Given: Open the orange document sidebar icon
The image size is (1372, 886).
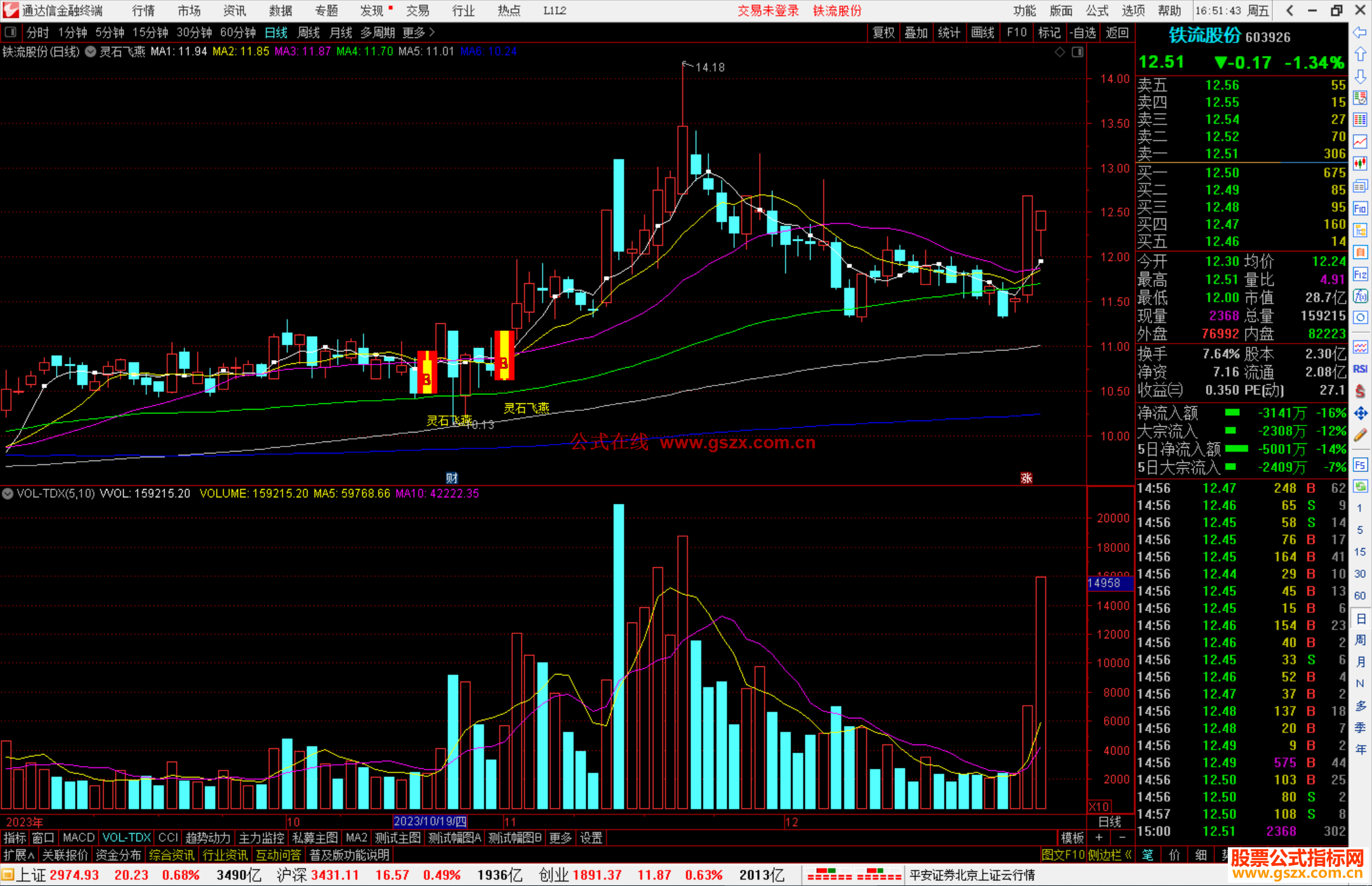Looking at the screenshot, I should pos(1360,252).
